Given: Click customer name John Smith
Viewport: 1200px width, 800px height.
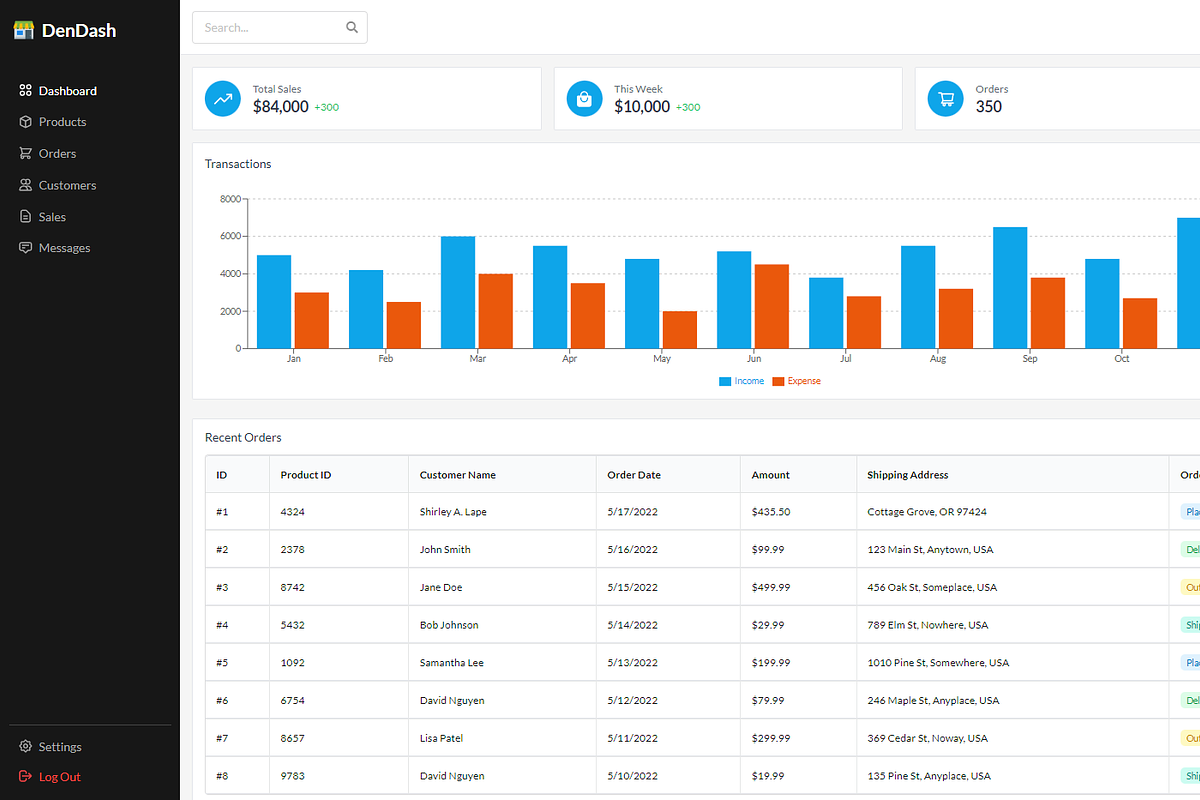Looking at the screenshot, I should click(x=445, y=550).
